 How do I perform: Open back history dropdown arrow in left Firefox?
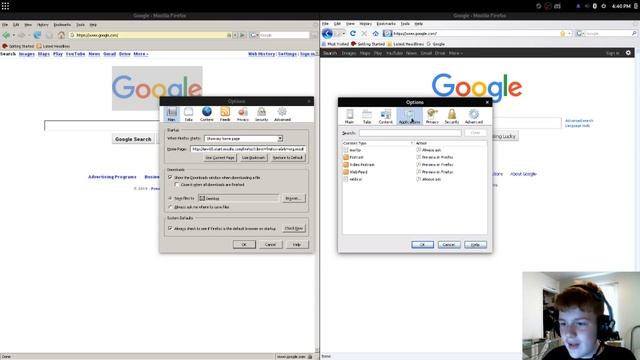click(x=13, y=35)
